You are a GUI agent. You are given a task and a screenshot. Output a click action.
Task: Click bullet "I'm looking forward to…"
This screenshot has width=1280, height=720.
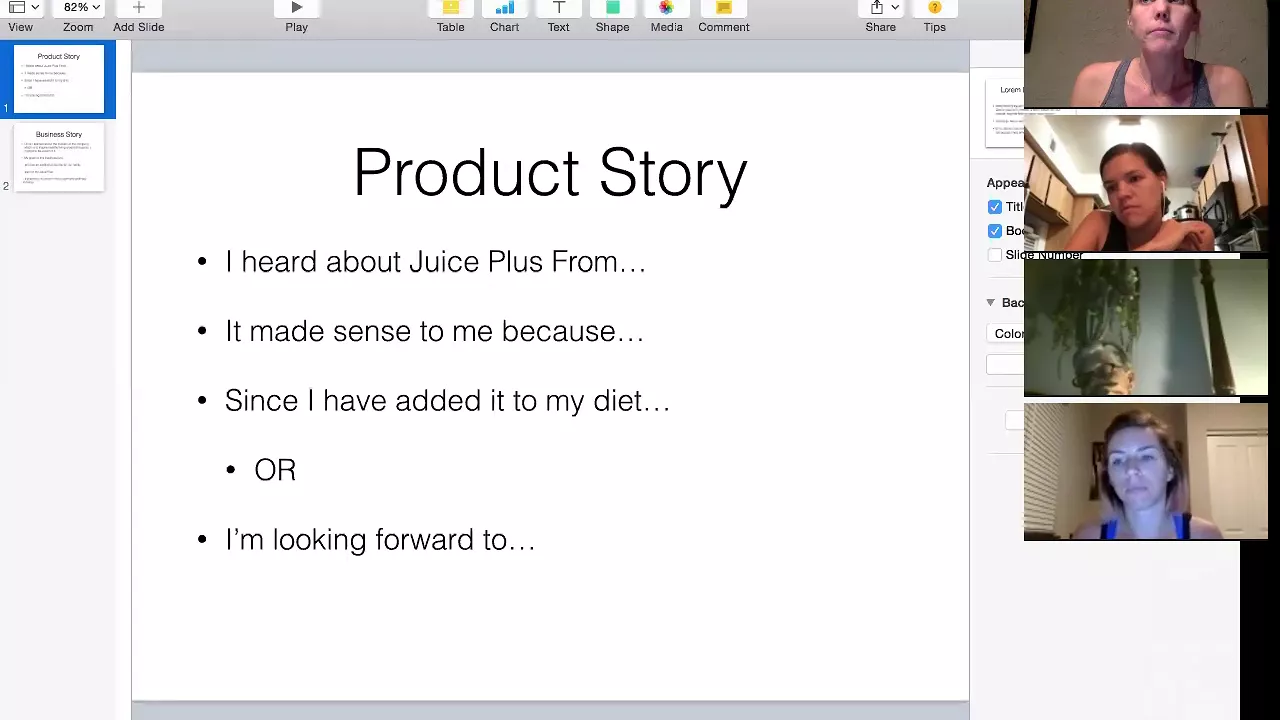(x=380, y=540)
